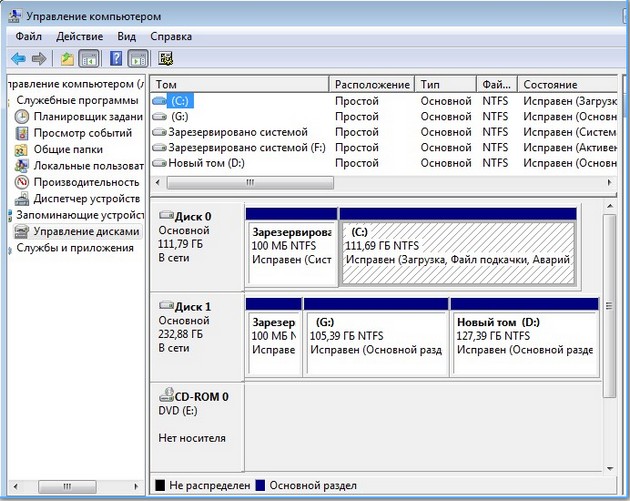This screenshot has height=501, width=630.
Task: Open the Действие menu
Action: pyautogui.click(x=79, y=36)
